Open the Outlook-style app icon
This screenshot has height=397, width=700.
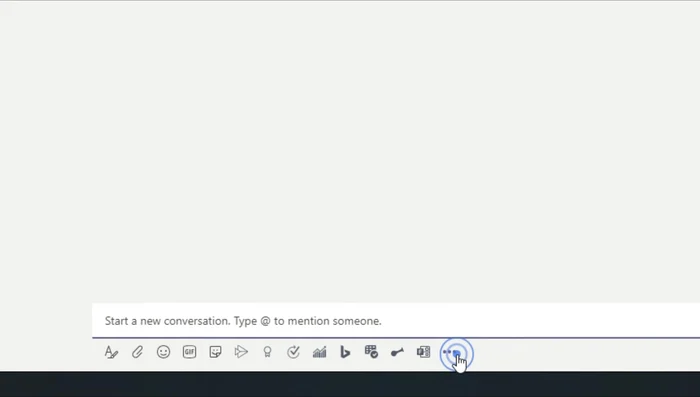click(x=423, y=352)
